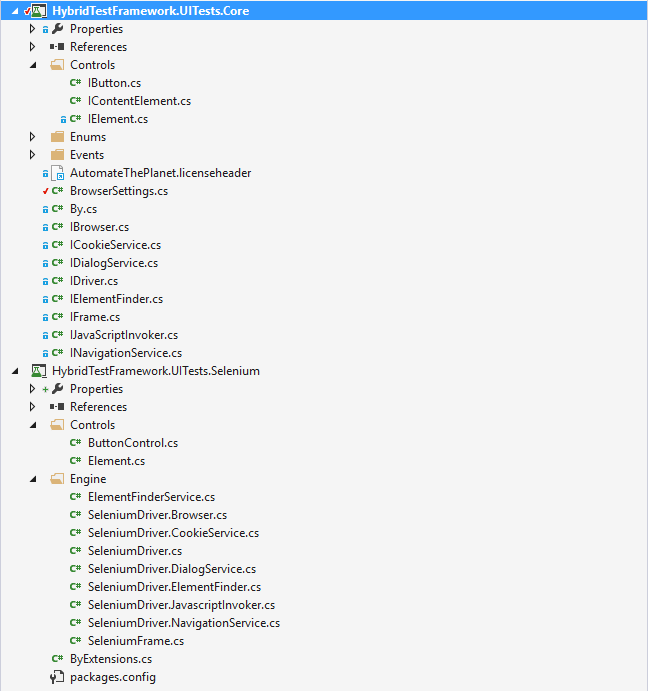Select SeleniumDriver.DialogService.cs
The image size is (648, 691).
[172, 569]
